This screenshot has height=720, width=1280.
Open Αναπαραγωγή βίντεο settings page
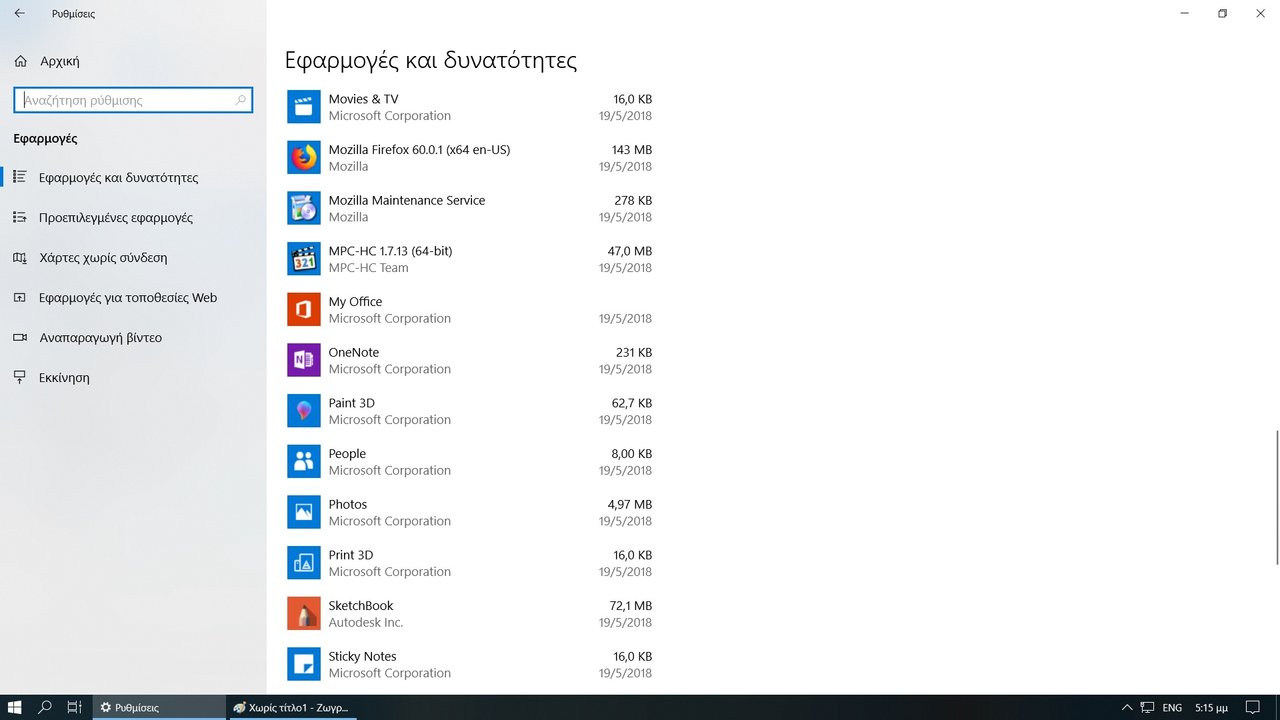[x=133, y=337]
